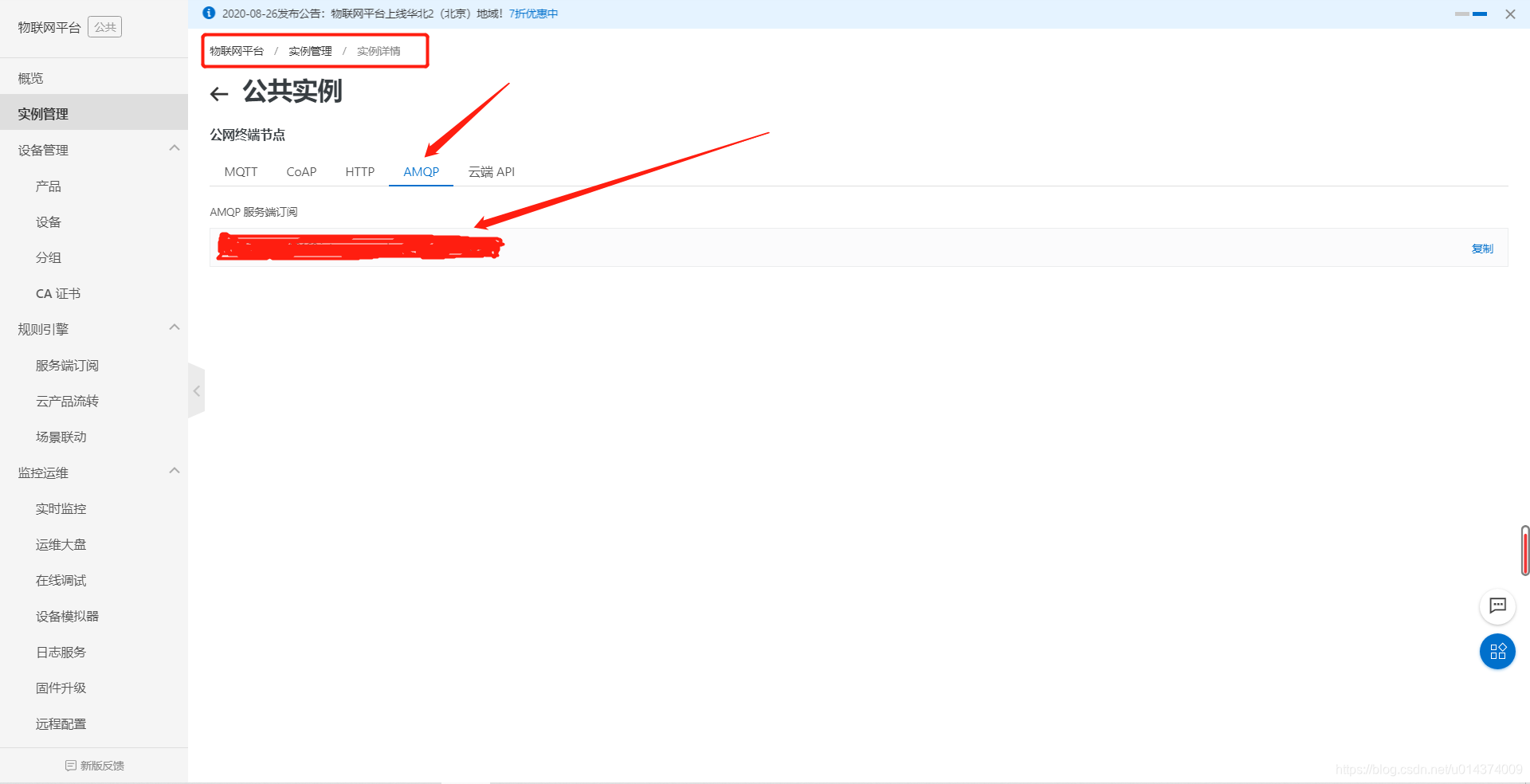Open 实例管理 in the sidebar
The width and height of the screenshot is (1530, 784).
click(x=94, y=114)
